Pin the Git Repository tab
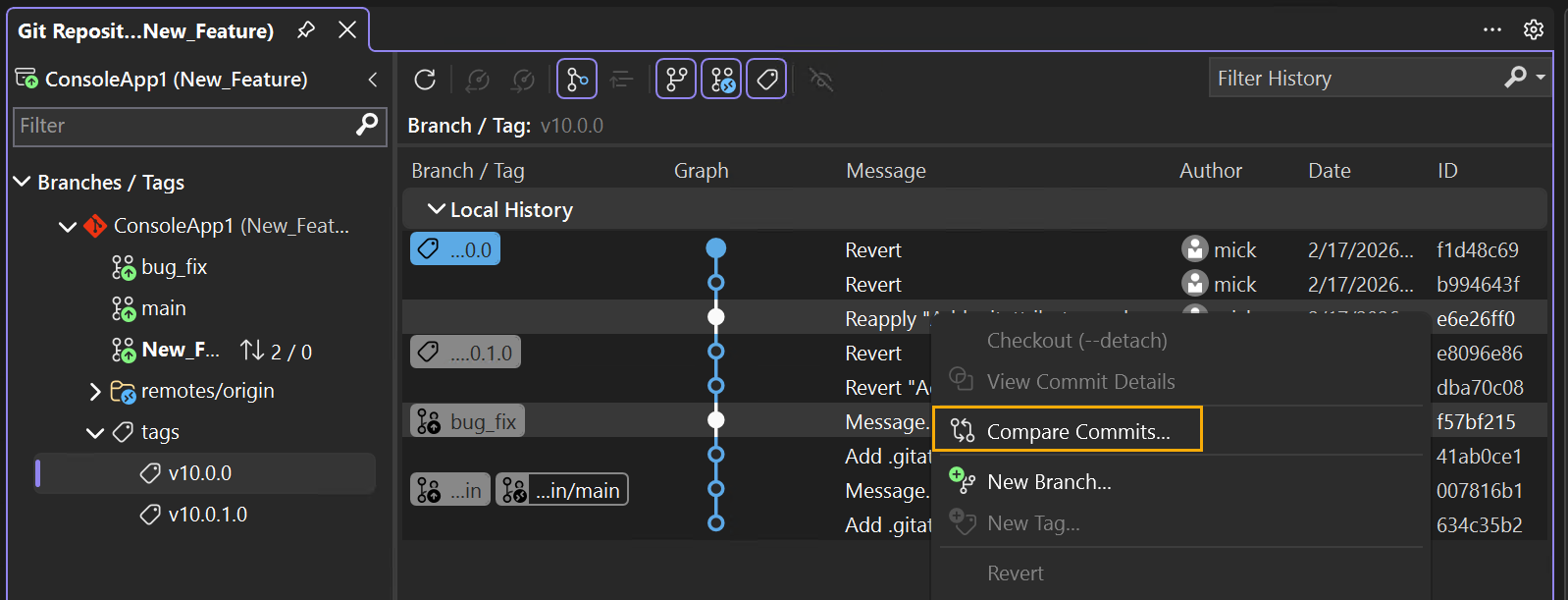The image size is (1568, 600). (x=306, y=30)
